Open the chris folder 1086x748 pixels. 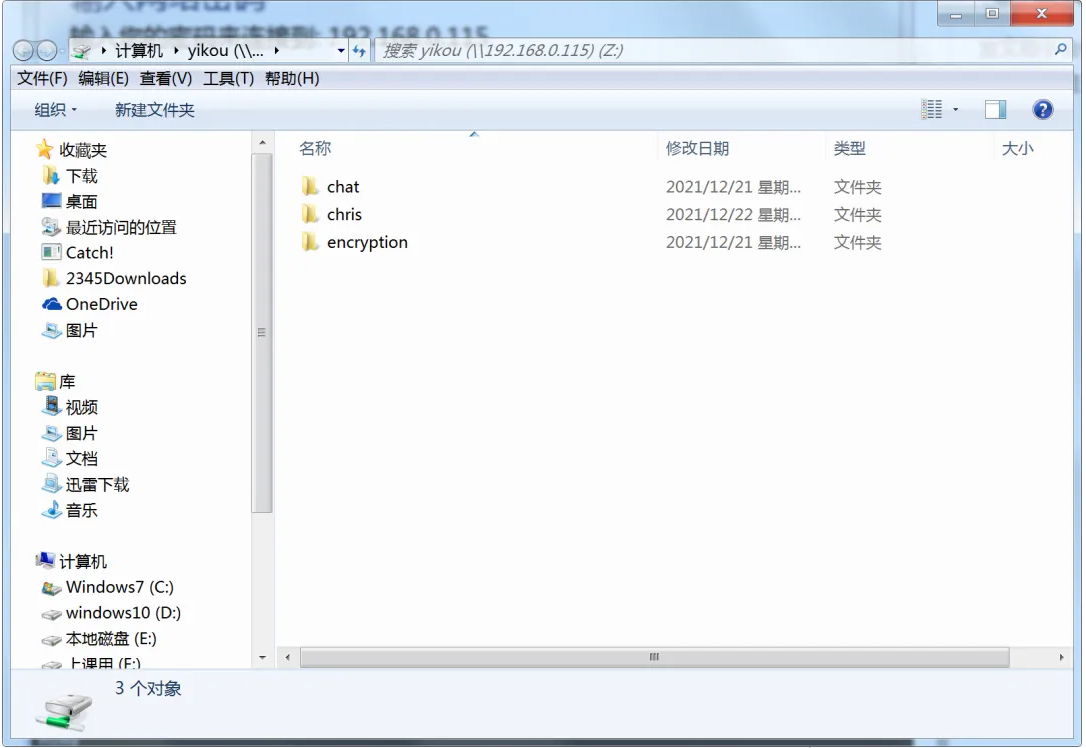(x=344, y=214)
